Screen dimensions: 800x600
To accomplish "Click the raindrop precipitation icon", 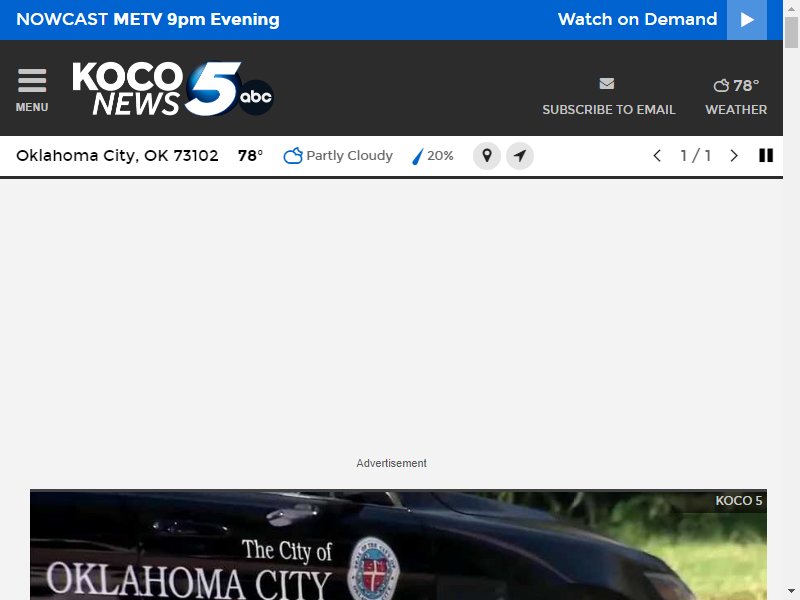I will point(417,156).
